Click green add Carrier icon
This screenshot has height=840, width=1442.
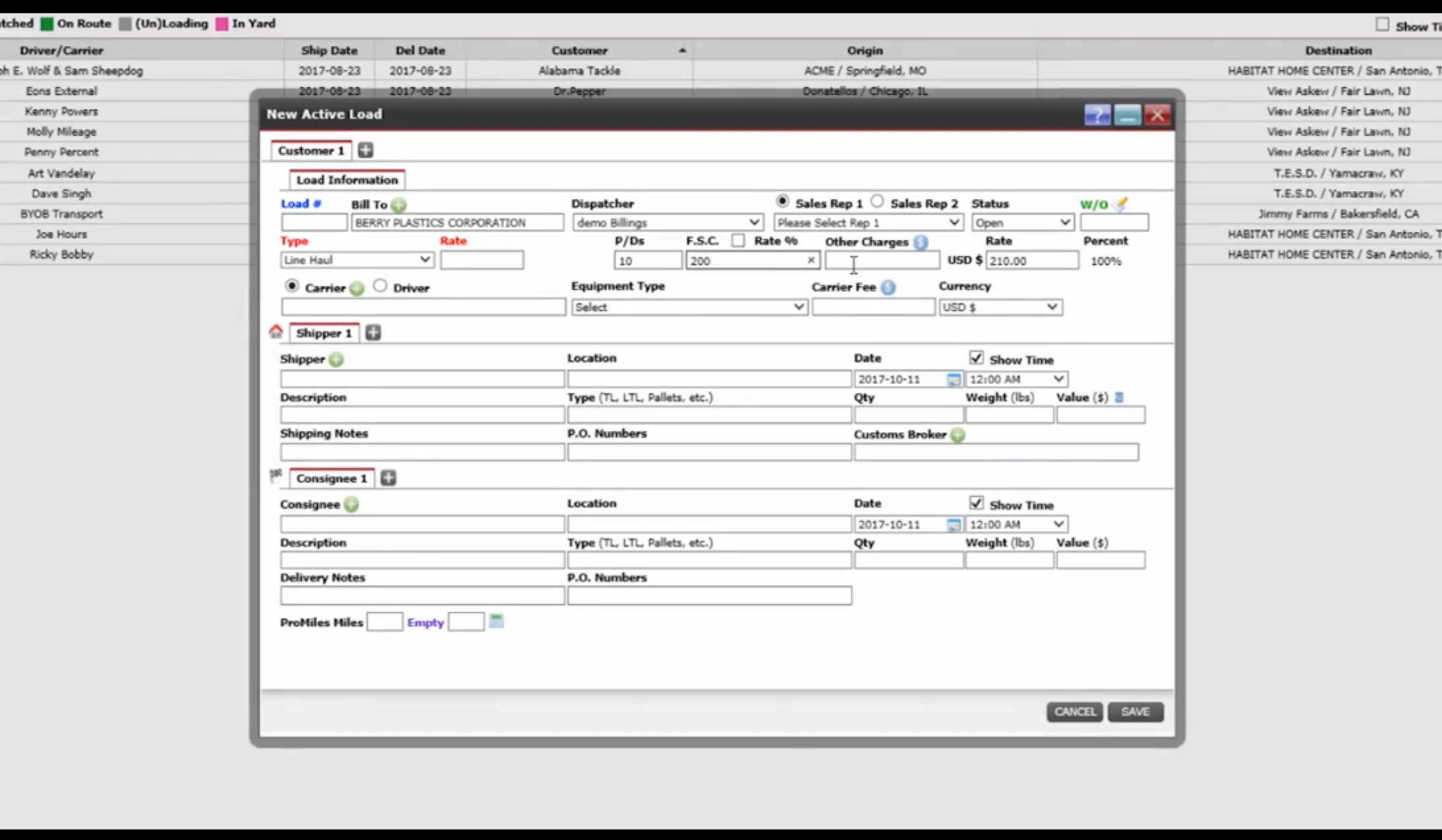[x=356, y=288]
